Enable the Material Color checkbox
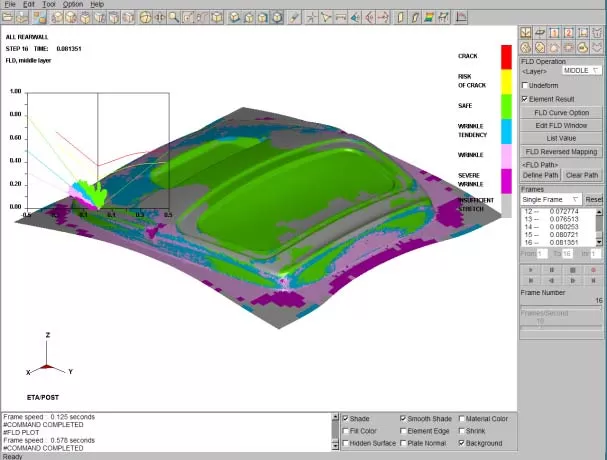Screen dimensions: 607x460 [461, 419]
